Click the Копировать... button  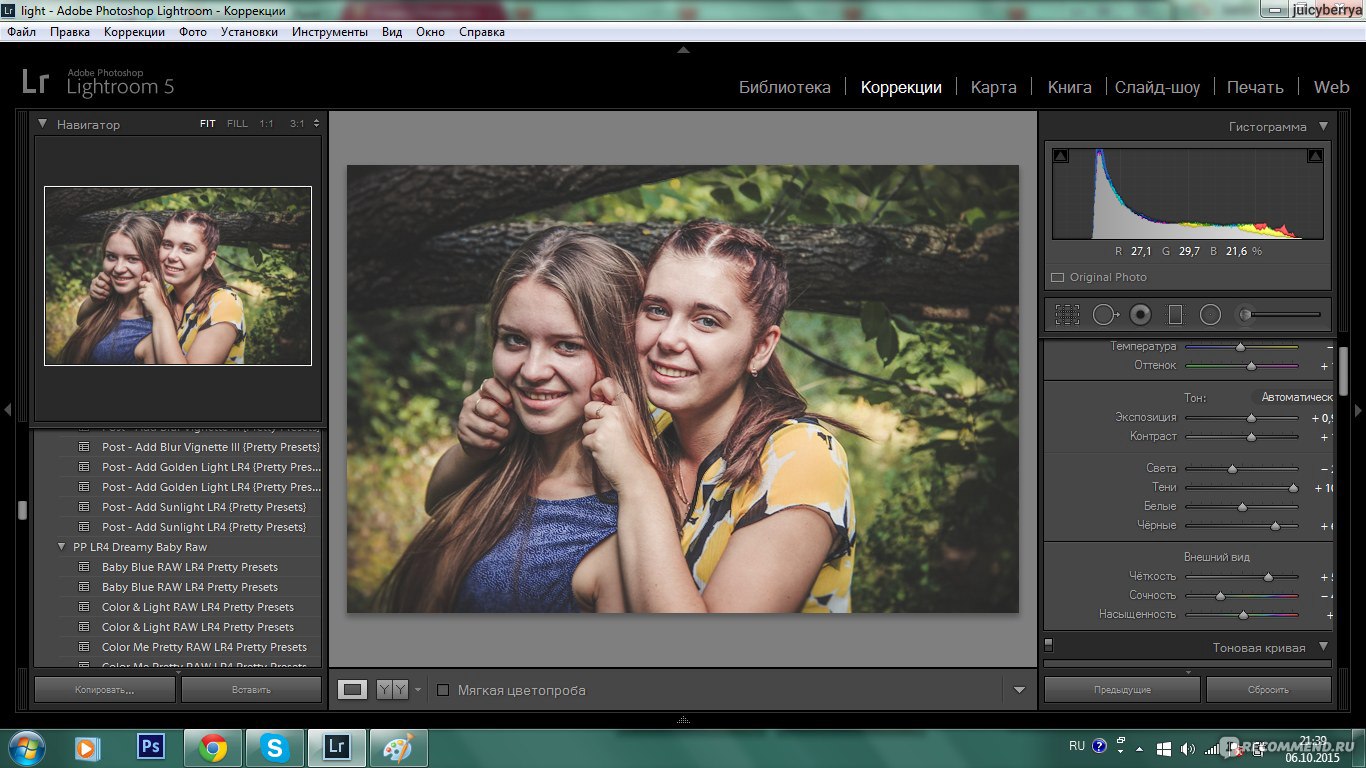click(104, 689)
